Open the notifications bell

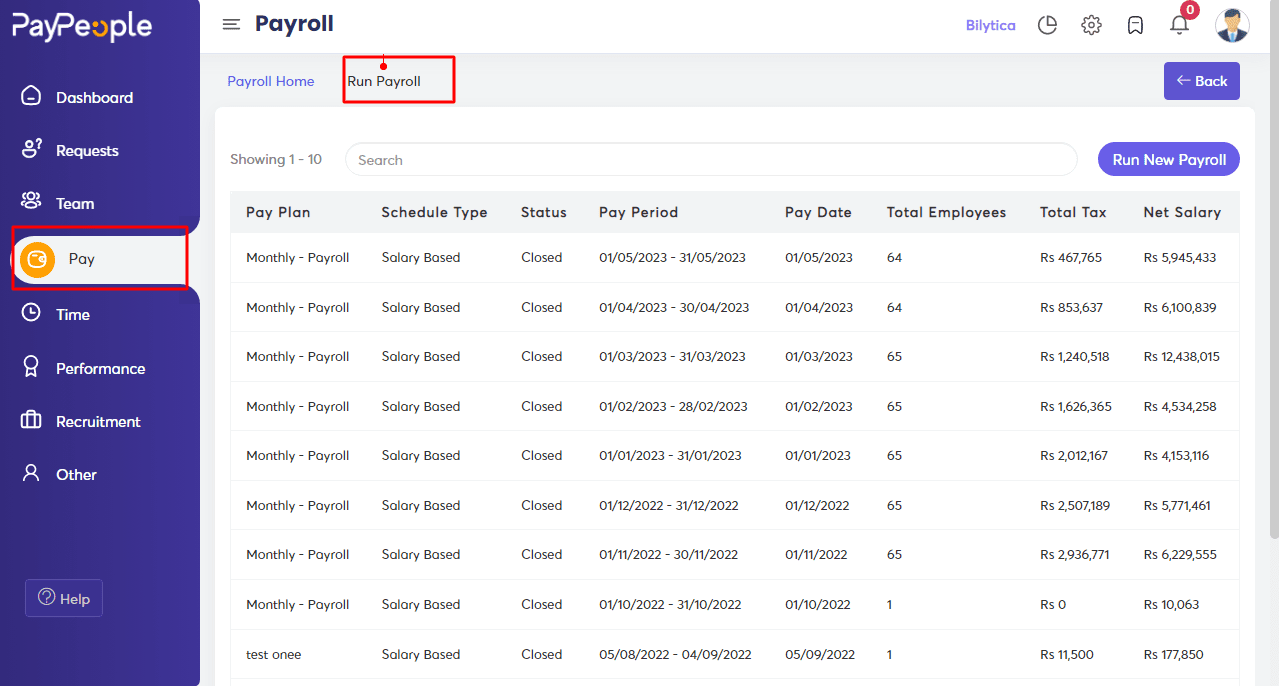(x=1179, y=25)
